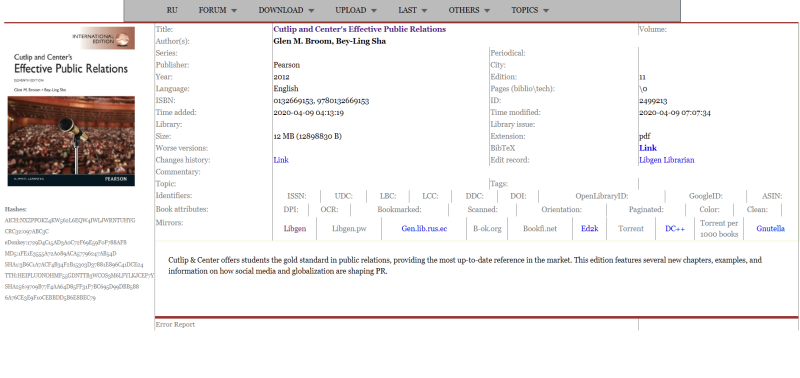Expand the UPLOAD menu
Screen dimensions: 800x378
click(x=356, y=10)
